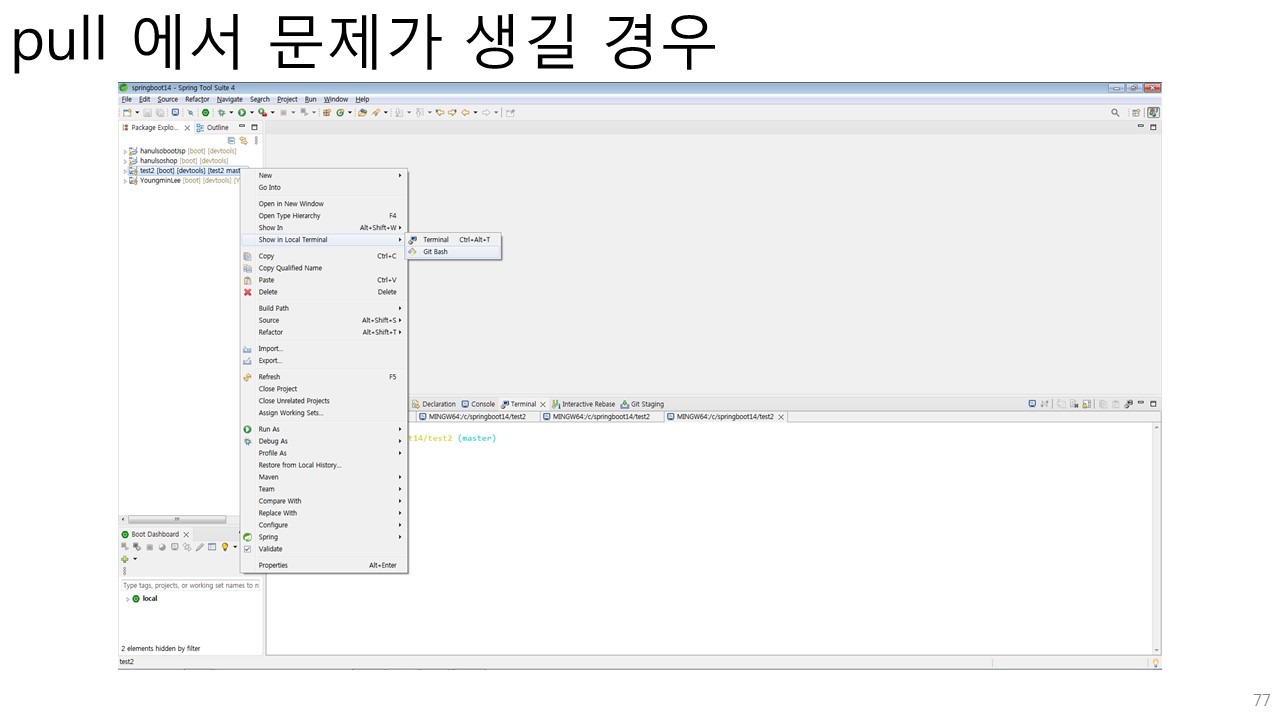Viewport: 1280px width, 720px height.
Task: Click the pencil edit icon in Boot Dashboard
Action: (199, 547)
